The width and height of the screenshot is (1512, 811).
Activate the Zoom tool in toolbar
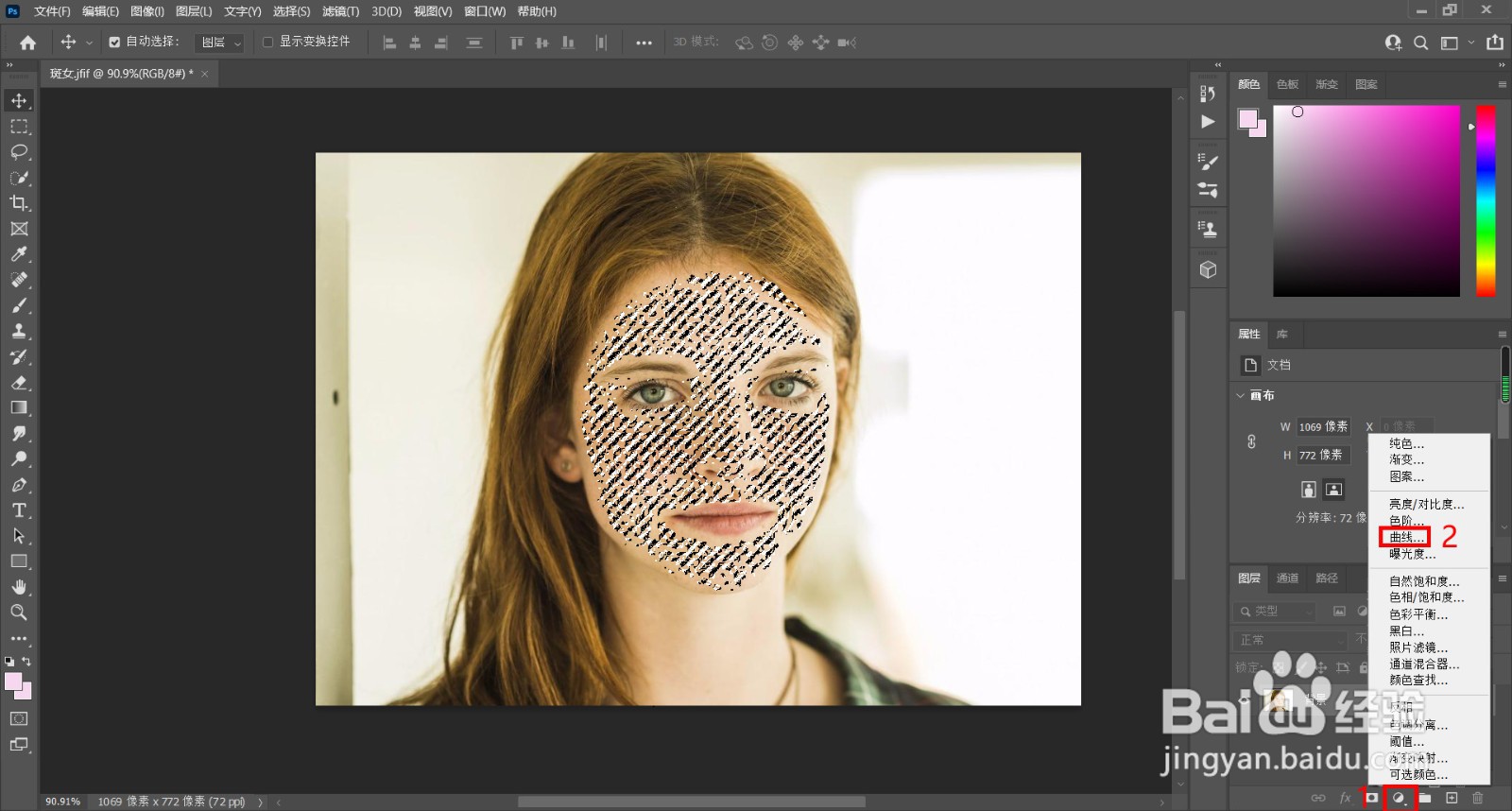(19, 613)
